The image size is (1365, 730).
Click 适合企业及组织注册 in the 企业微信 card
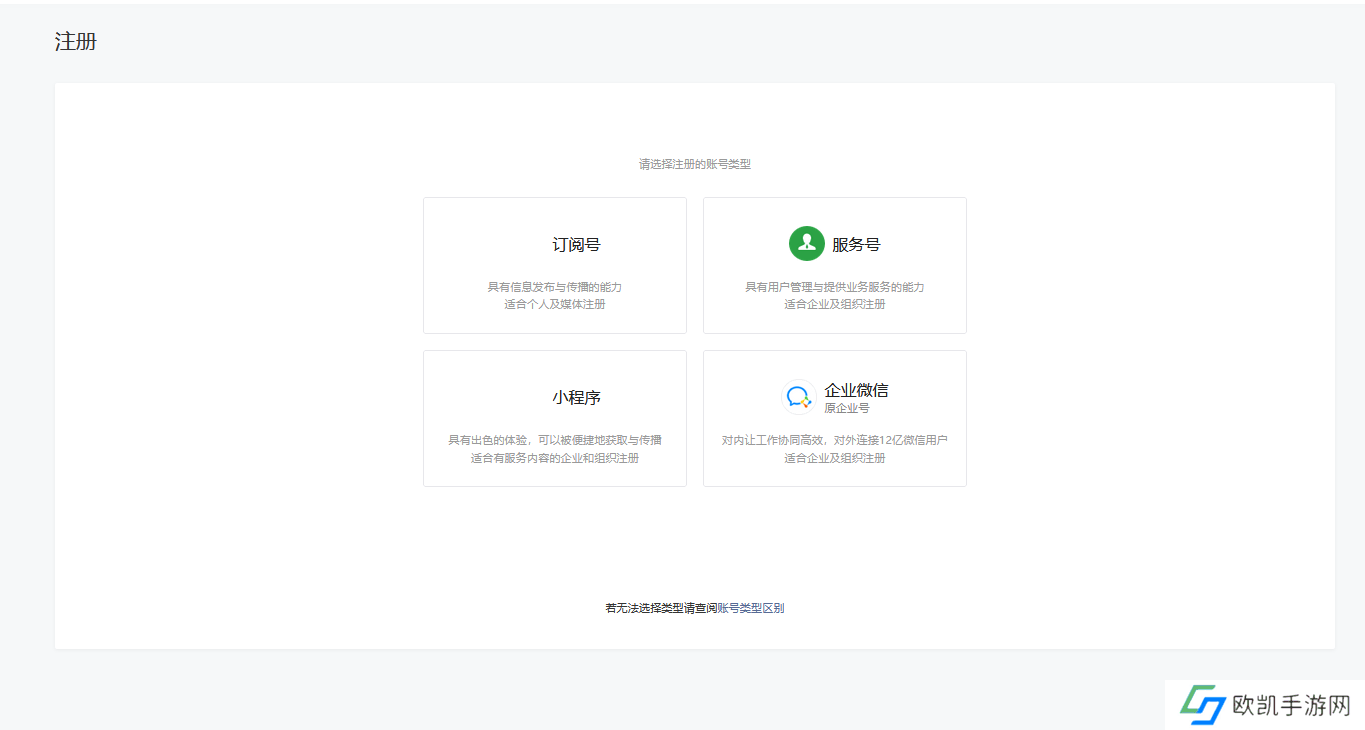tap(835, 458)
